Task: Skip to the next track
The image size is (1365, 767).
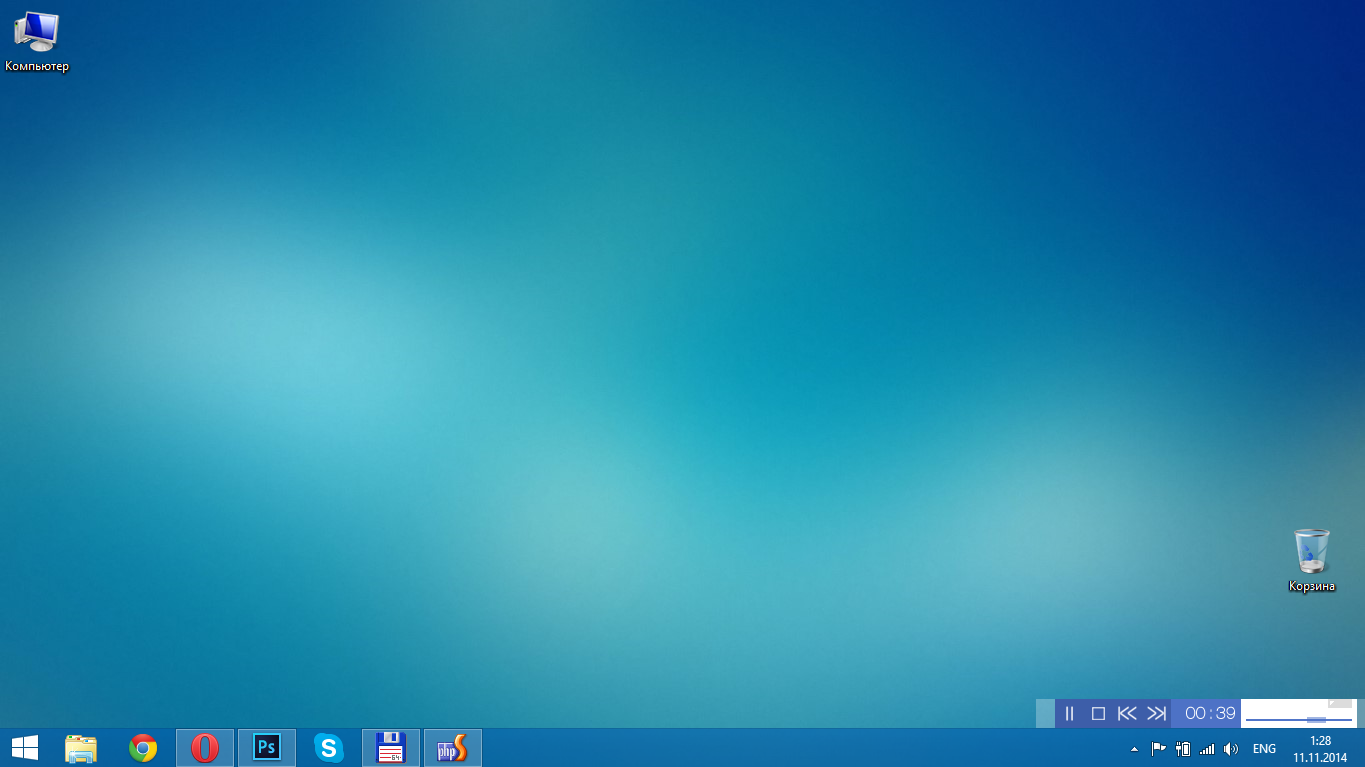Action: (x=1157, y=713)
